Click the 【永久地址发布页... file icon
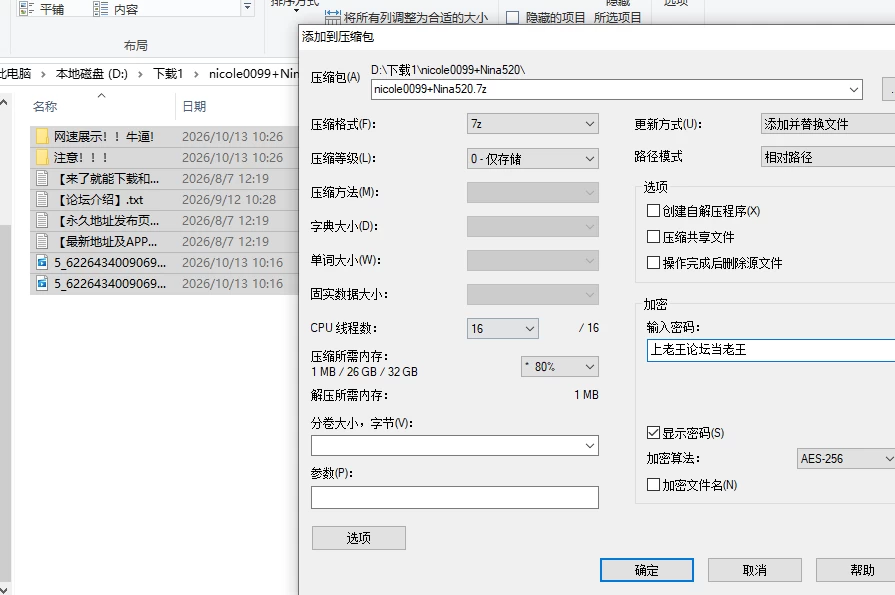The height and width of the screenshot is (595, 895). 42,220
